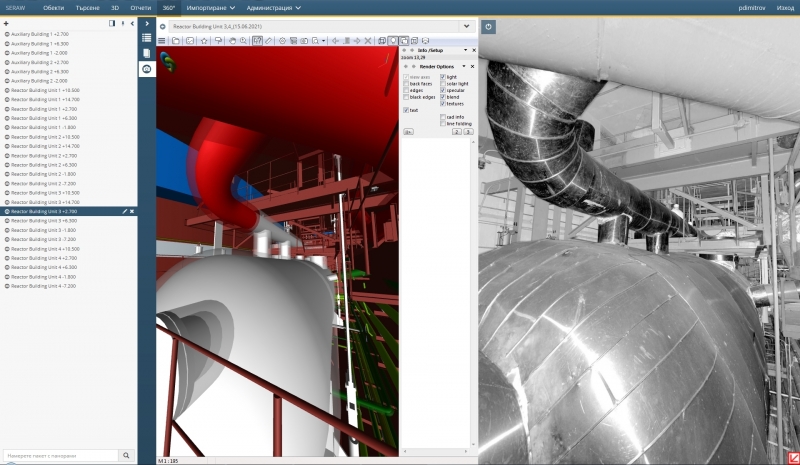Click the Изход logout link
This screenshot has height=465, width=800.
click(x=785, y=7)
